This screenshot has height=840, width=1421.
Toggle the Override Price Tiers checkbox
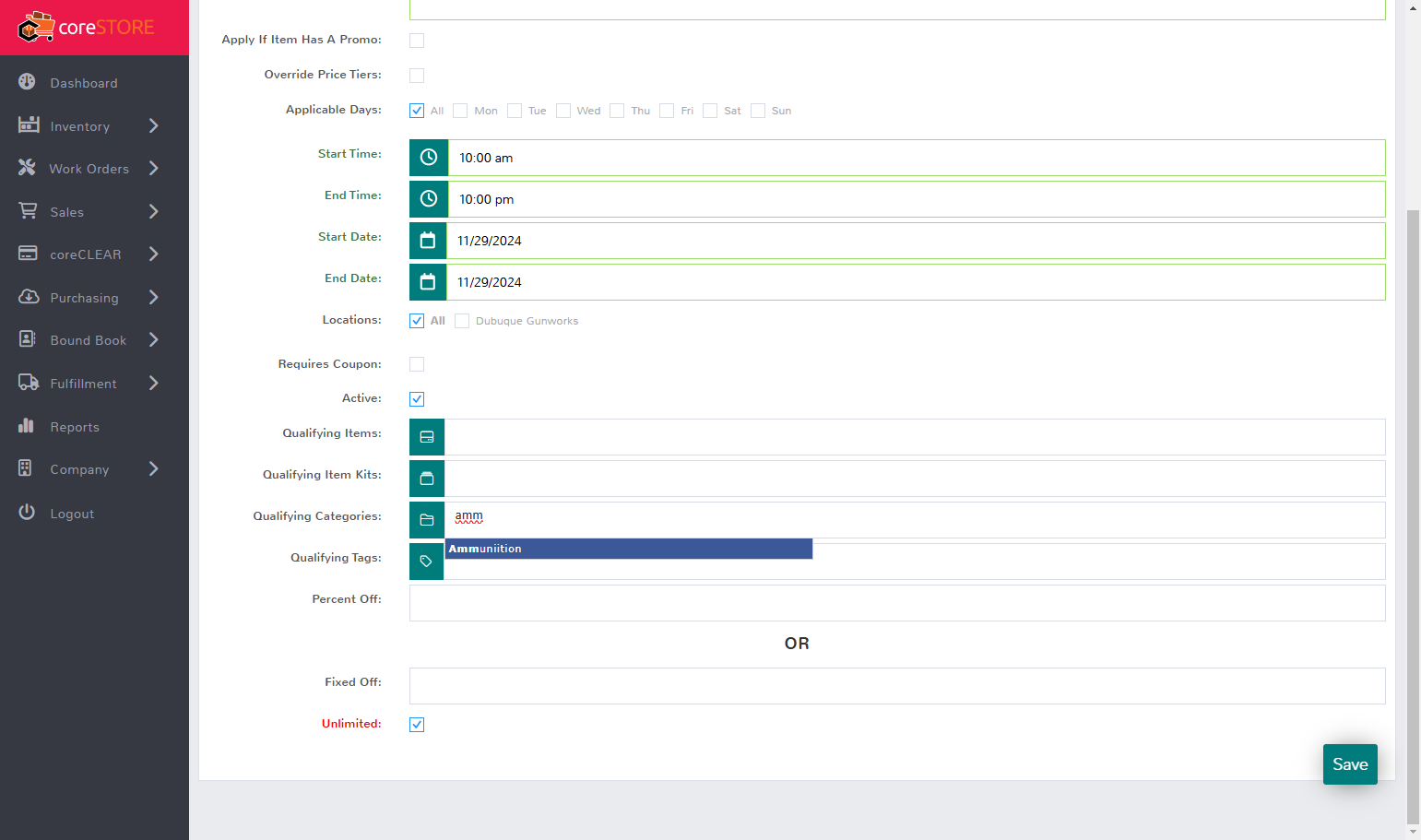(x=417, y=76)
